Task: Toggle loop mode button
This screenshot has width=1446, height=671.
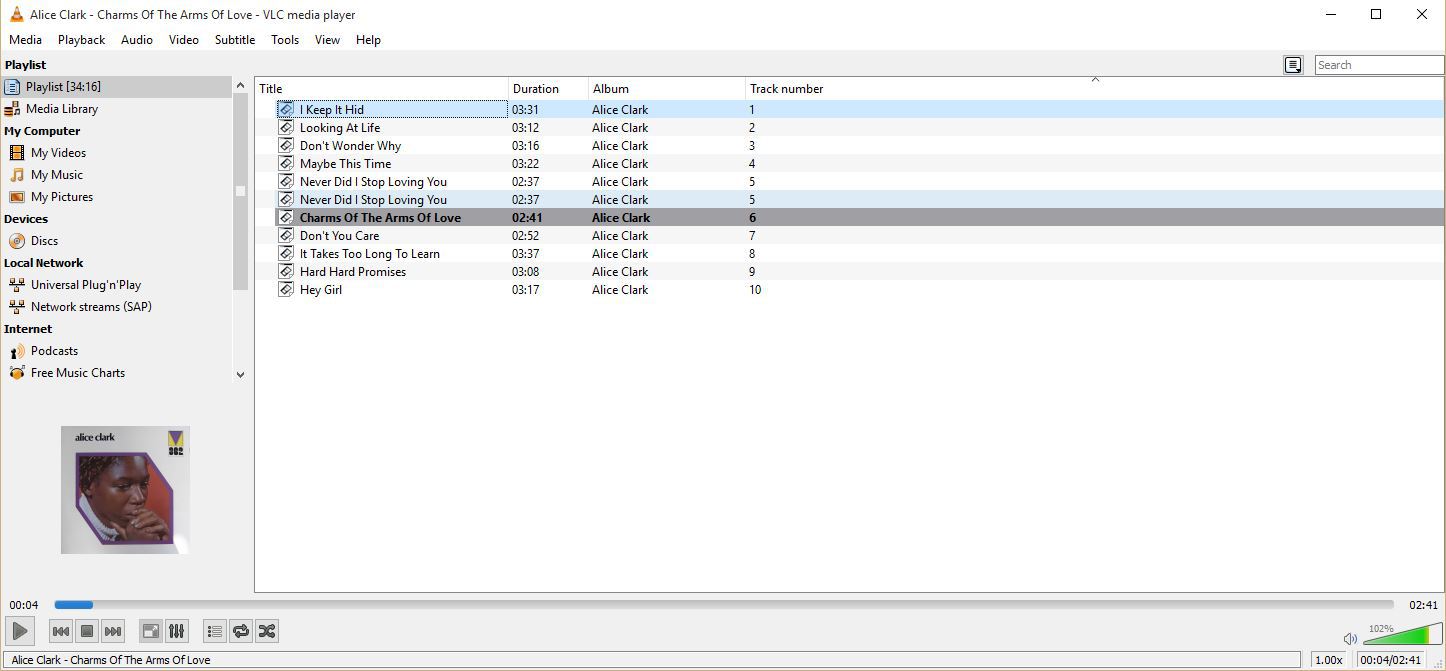Action: click(241, 631)
